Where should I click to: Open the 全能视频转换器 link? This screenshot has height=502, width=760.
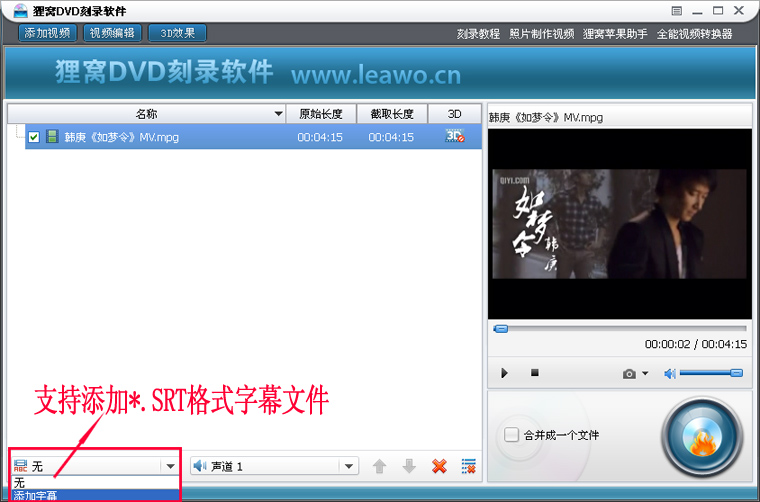[695, 34]
